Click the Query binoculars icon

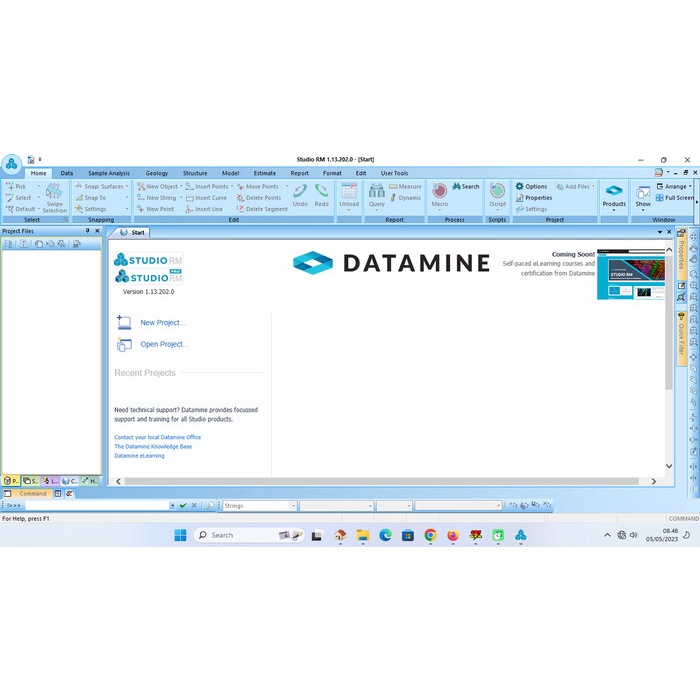[376, 191]
